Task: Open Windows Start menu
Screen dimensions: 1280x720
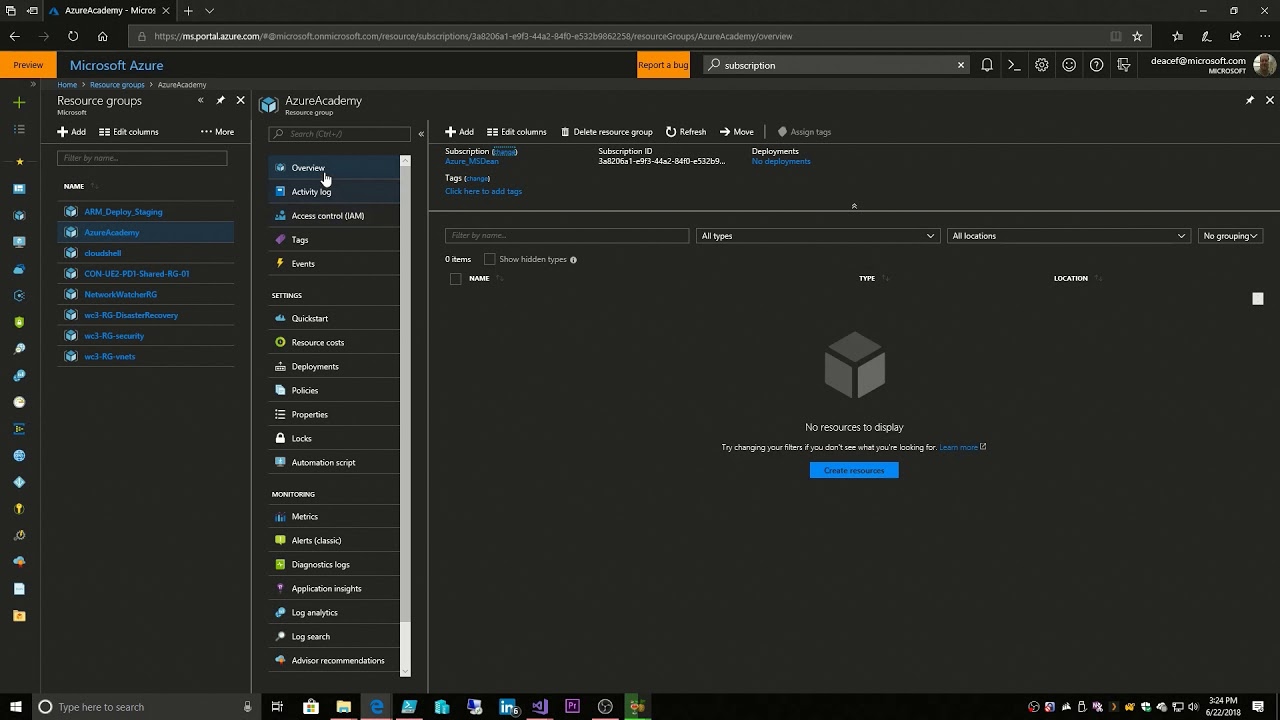Action: [16, 707]
